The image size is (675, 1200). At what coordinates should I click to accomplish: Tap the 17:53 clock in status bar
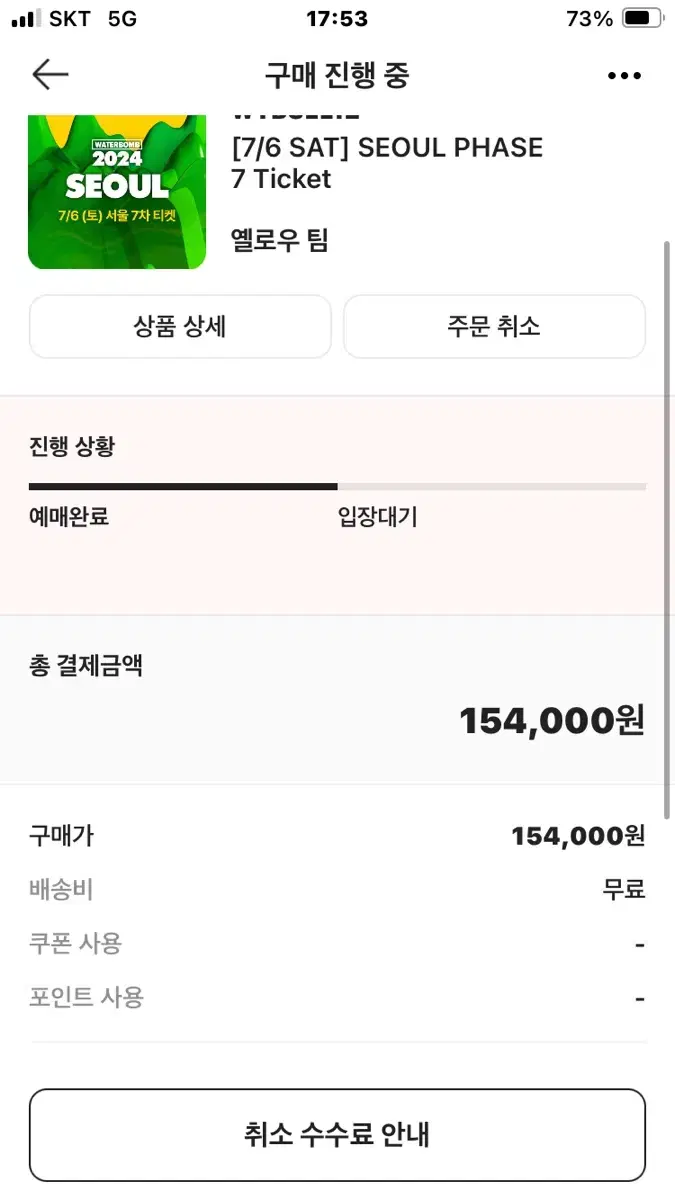pos(338,18)
